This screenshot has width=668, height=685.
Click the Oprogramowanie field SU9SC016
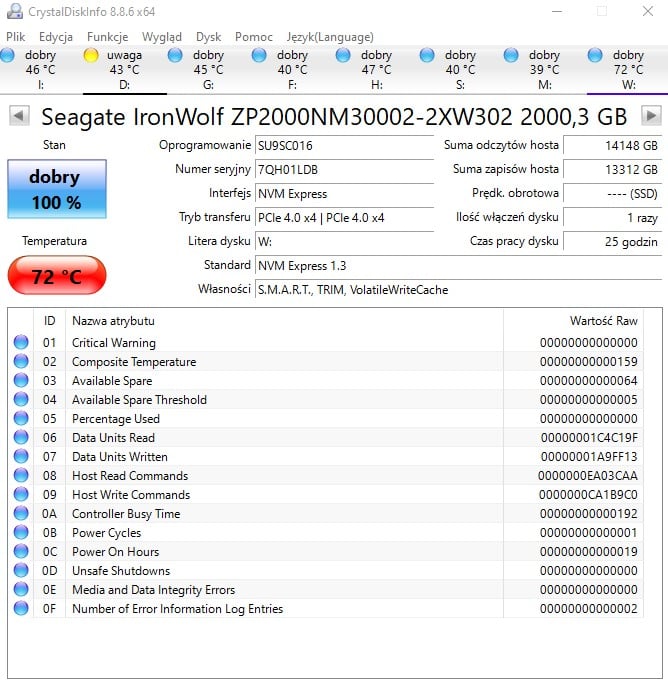click(344, 145)
